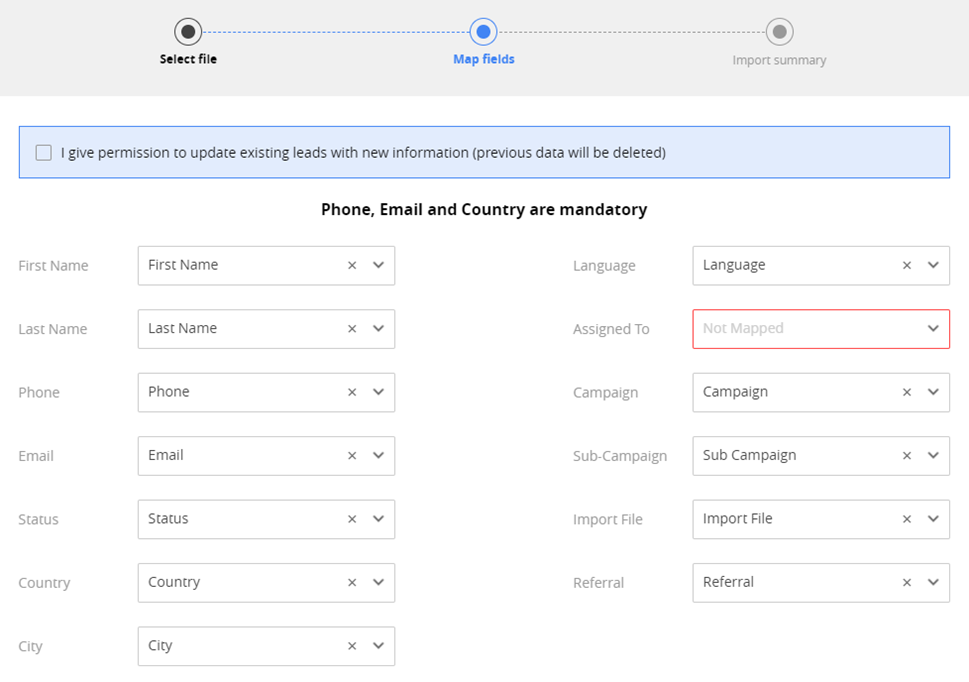The height and width of the screenshot is (682, 969).
Task: Clear the First Name mapping with X icon
Action: [352, 266]
